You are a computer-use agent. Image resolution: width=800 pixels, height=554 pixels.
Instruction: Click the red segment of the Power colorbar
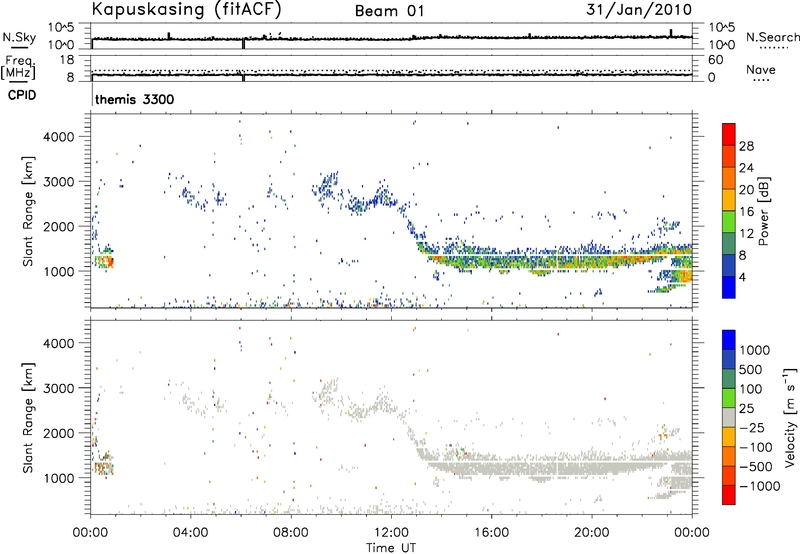(x=729, y=134)
